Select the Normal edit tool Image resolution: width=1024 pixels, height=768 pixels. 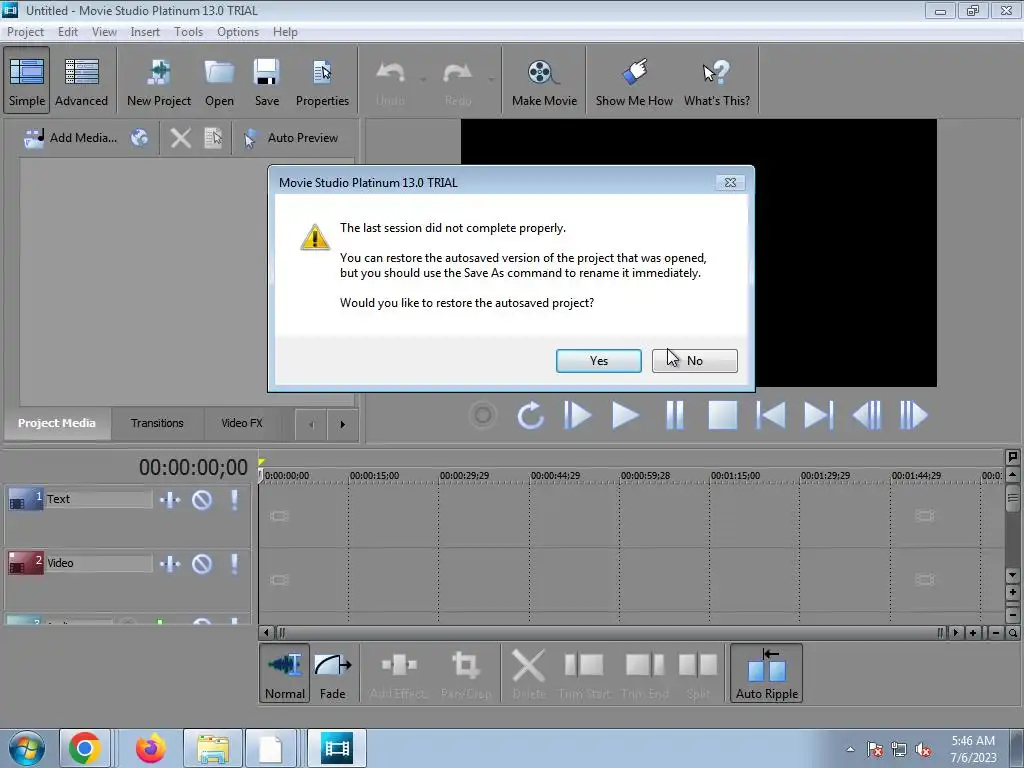coord(284,673)
